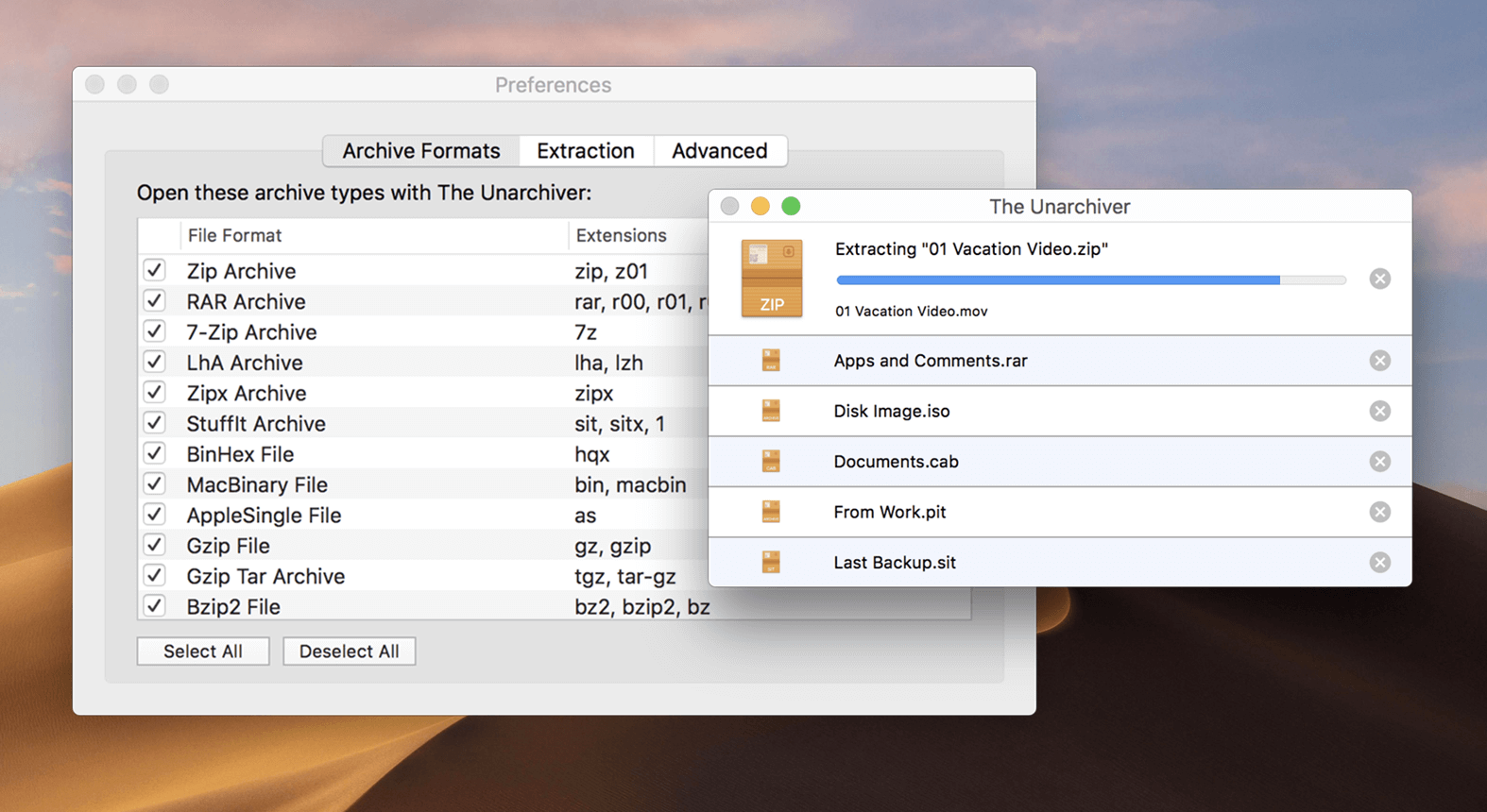Open the Advanced preferences tab
This screenshot has width=1487, height=812.
coord(720,151)
